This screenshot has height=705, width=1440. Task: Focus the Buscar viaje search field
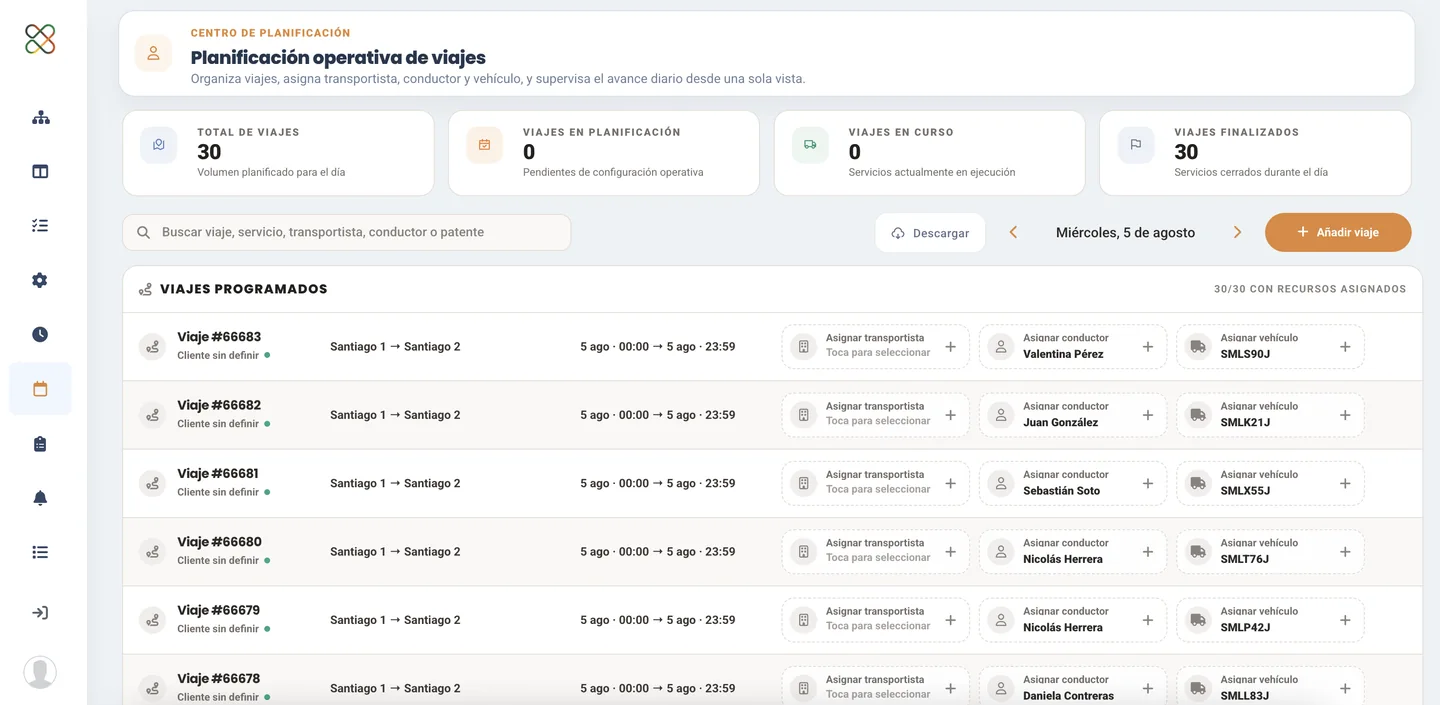347,232
